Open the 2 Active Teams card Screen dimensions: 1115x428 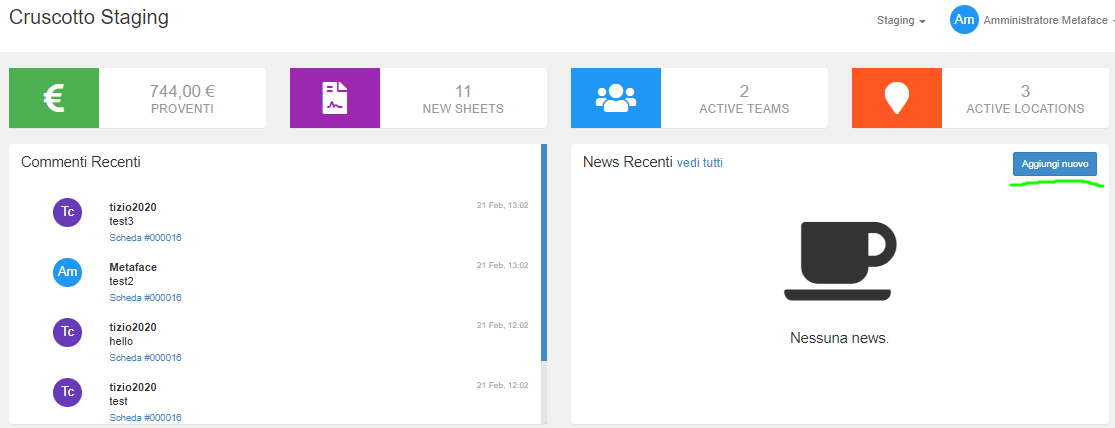[744, 98]
